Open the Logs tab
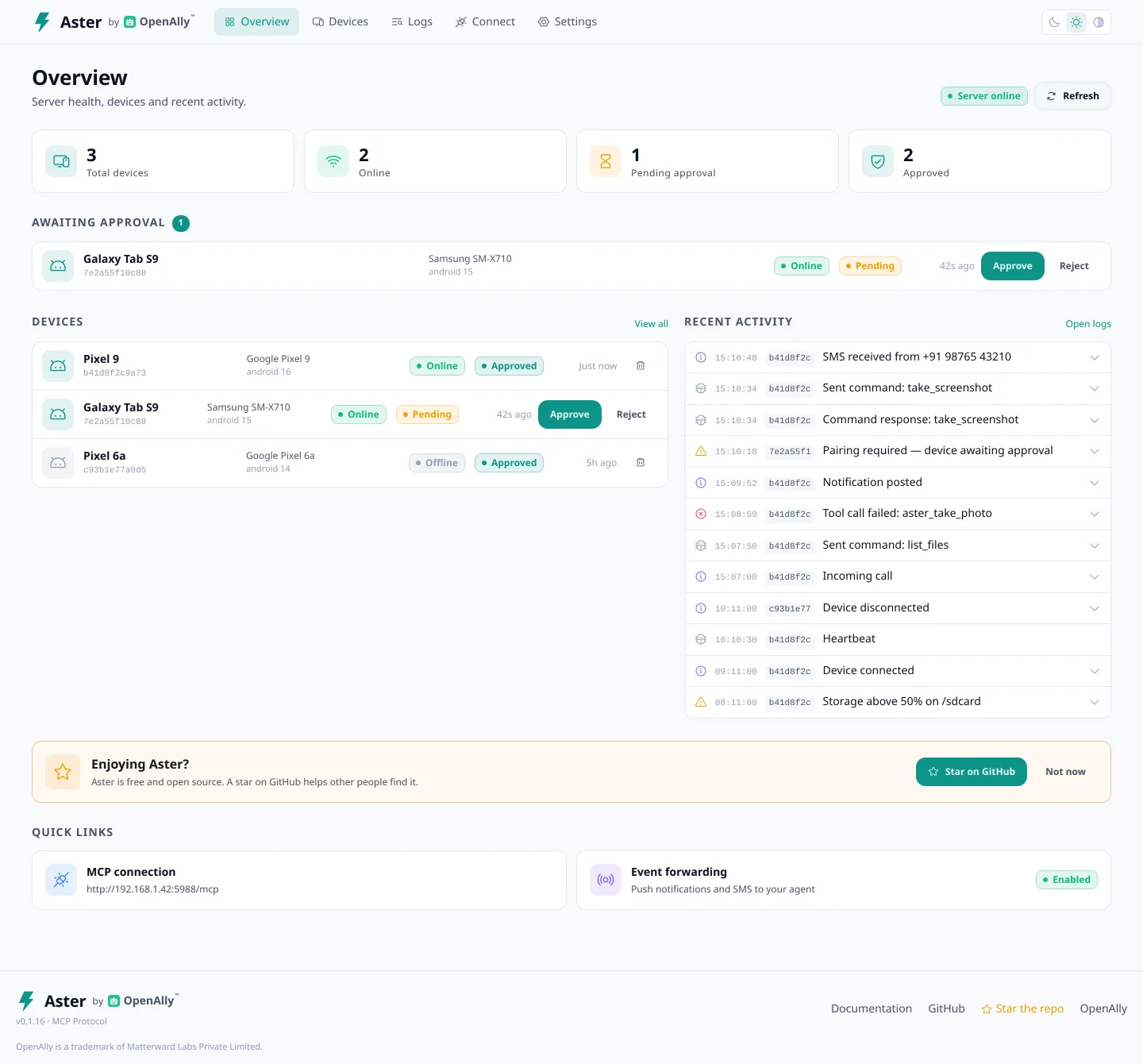The width and height of the screenshot is (1143, 1064). [x=412, y=22]
